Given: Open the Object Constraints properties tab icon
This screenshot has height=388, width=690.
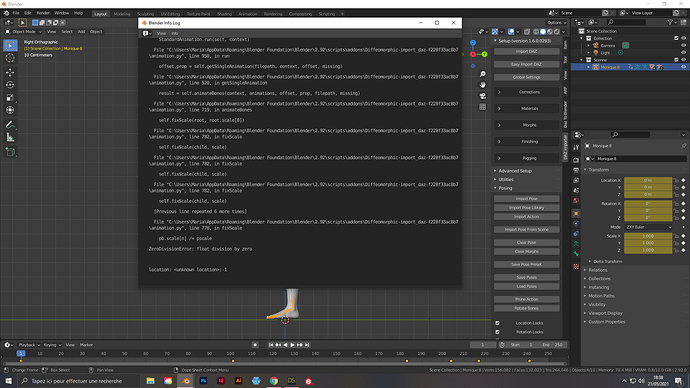Looking at the screenshot, I should pyautogui.click(x=576, y=234).
